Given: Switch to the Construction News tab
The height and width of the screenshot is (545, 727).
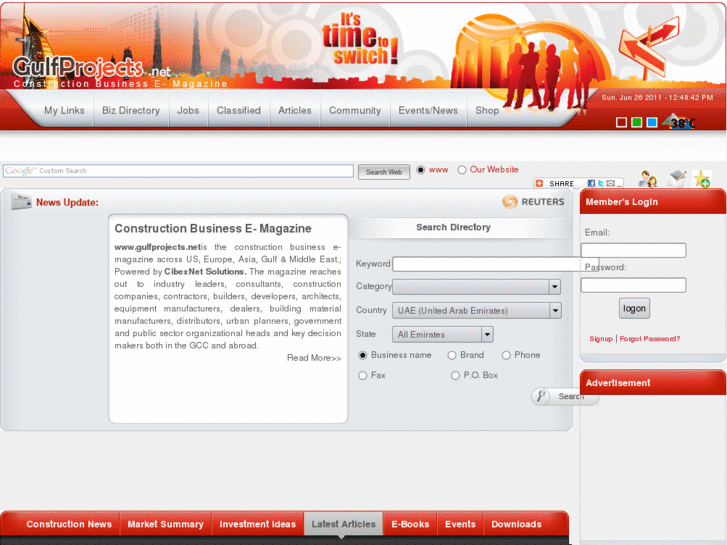Looking at the screenshot, I should click(x=69, y=524).
